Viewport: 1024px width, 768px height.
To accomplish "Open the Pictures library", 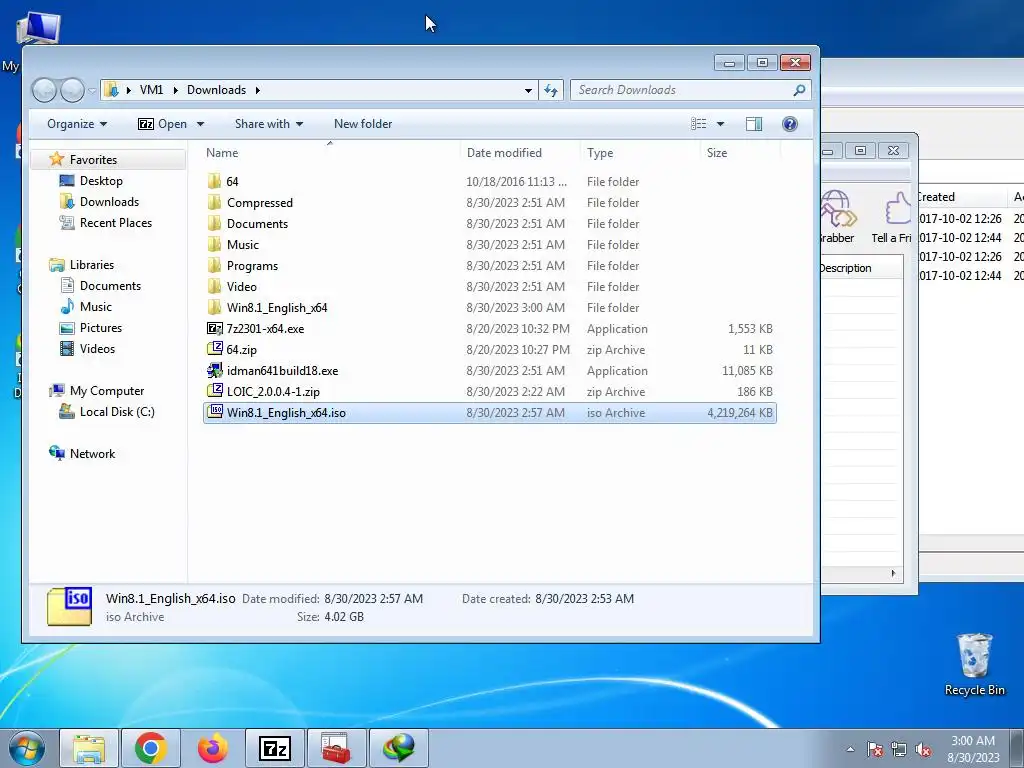I will [101, 328].
